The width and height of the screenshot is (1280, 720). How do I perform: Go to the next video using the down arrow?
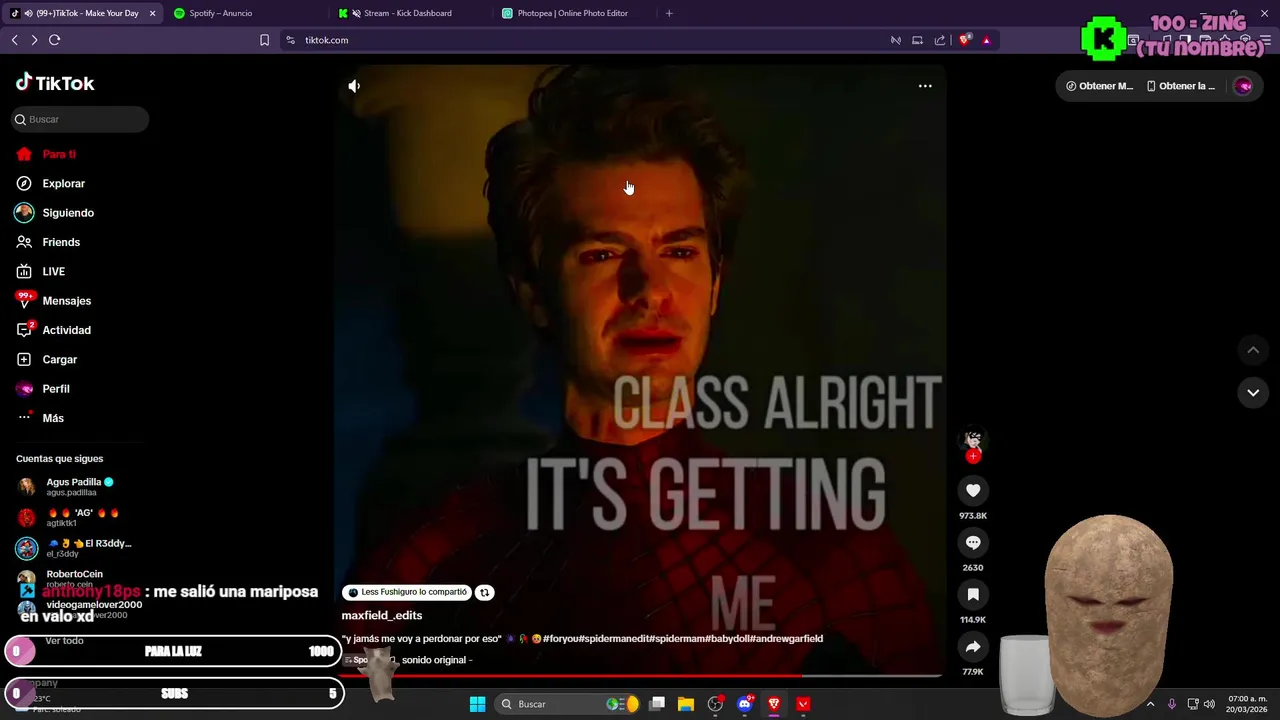coord(1253,393)
